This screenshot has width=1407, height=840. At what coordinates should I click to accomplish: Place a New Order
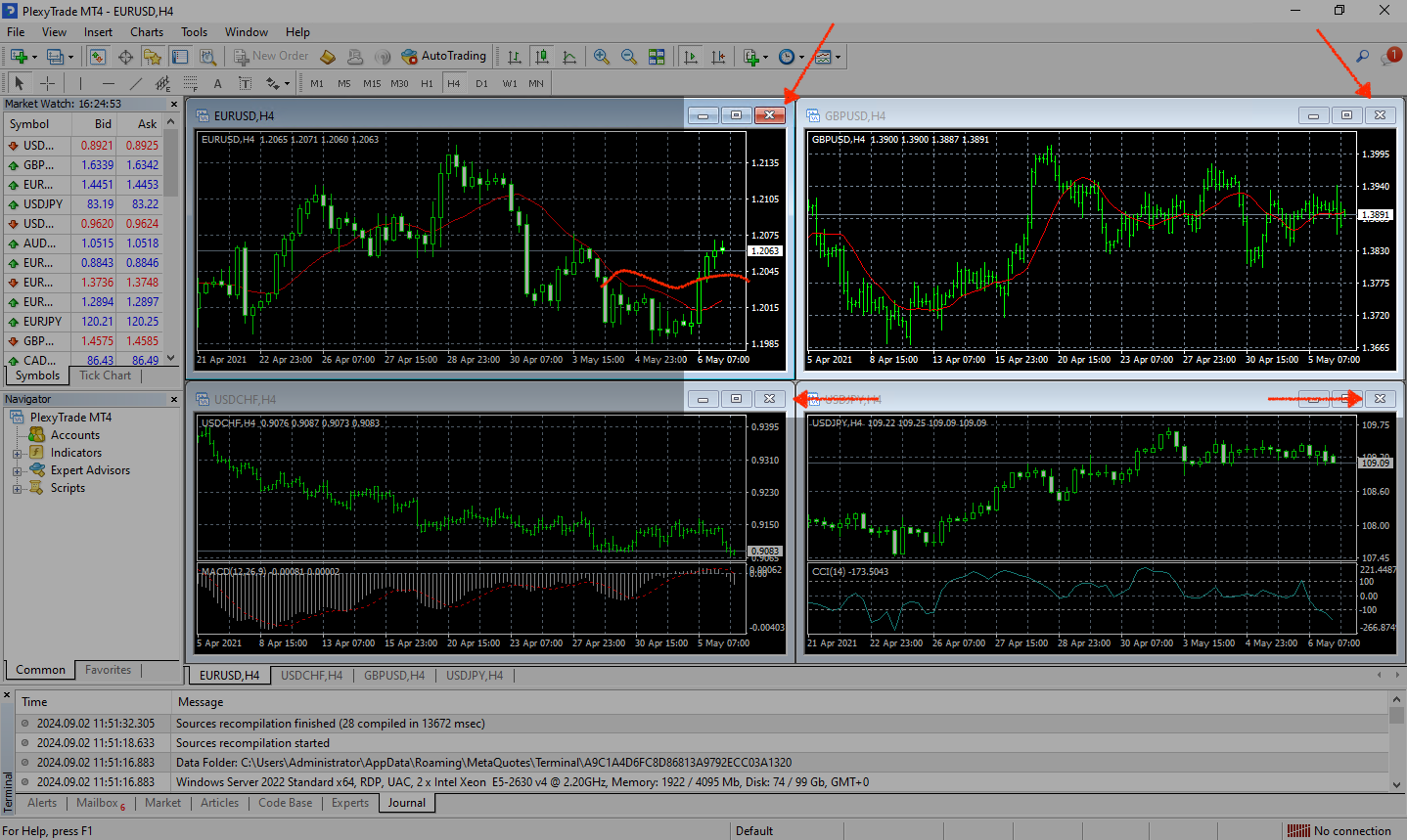tap(270, 56)
